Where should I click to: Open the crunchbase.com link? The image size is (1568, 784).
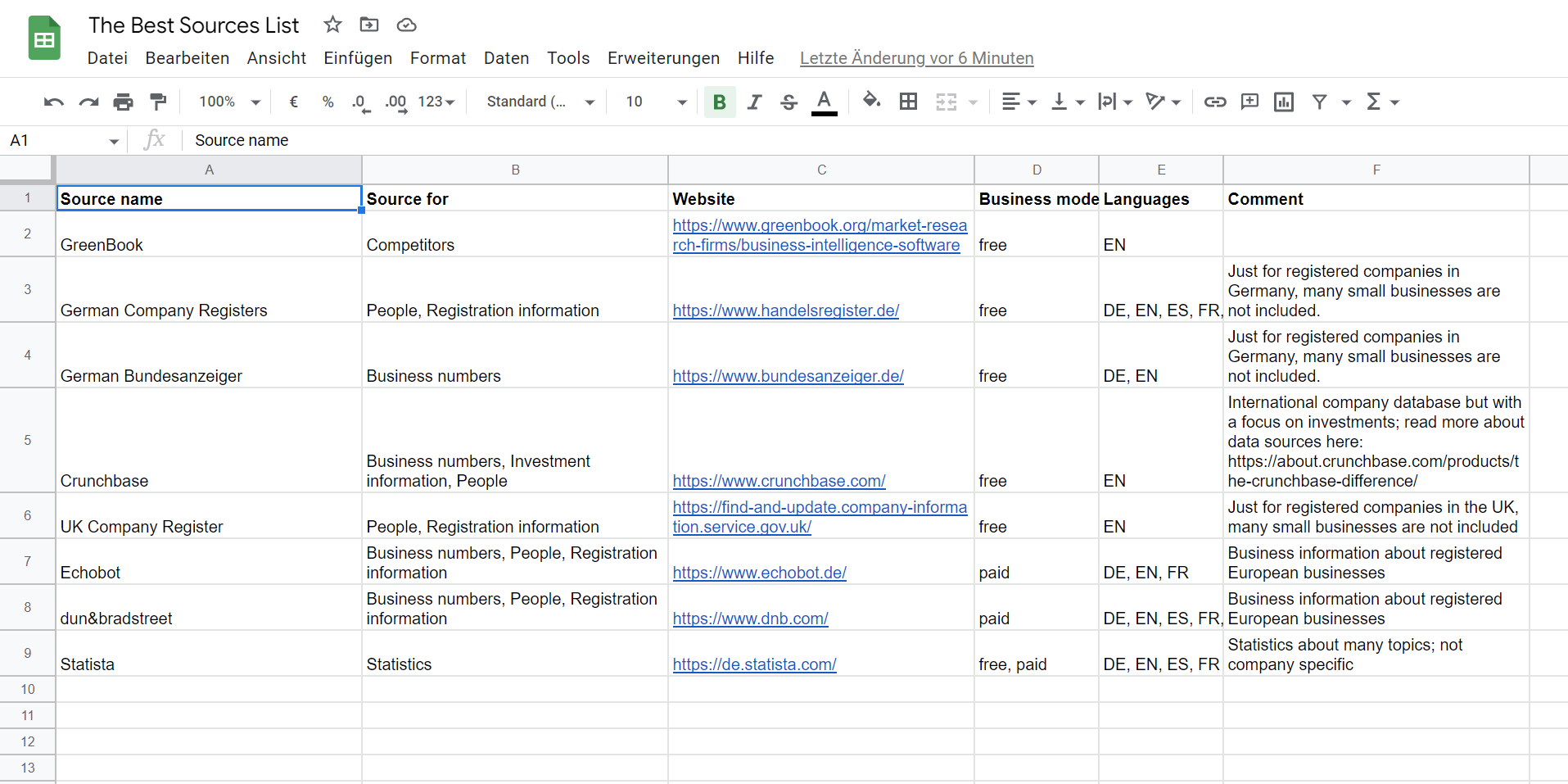[x=779, y=481]
